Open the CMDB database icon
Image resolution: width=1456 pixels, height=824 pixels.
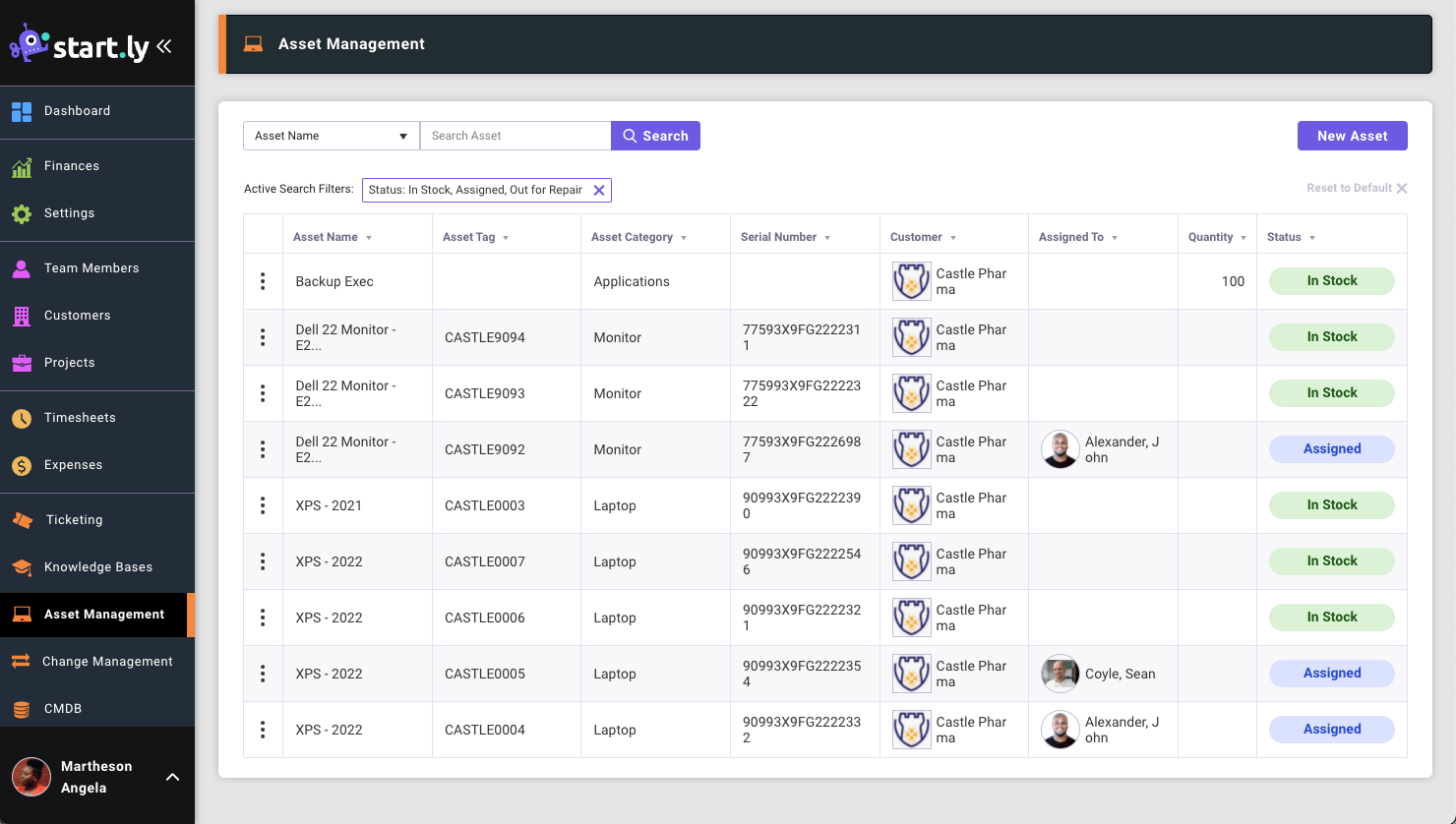pos(21,708)
